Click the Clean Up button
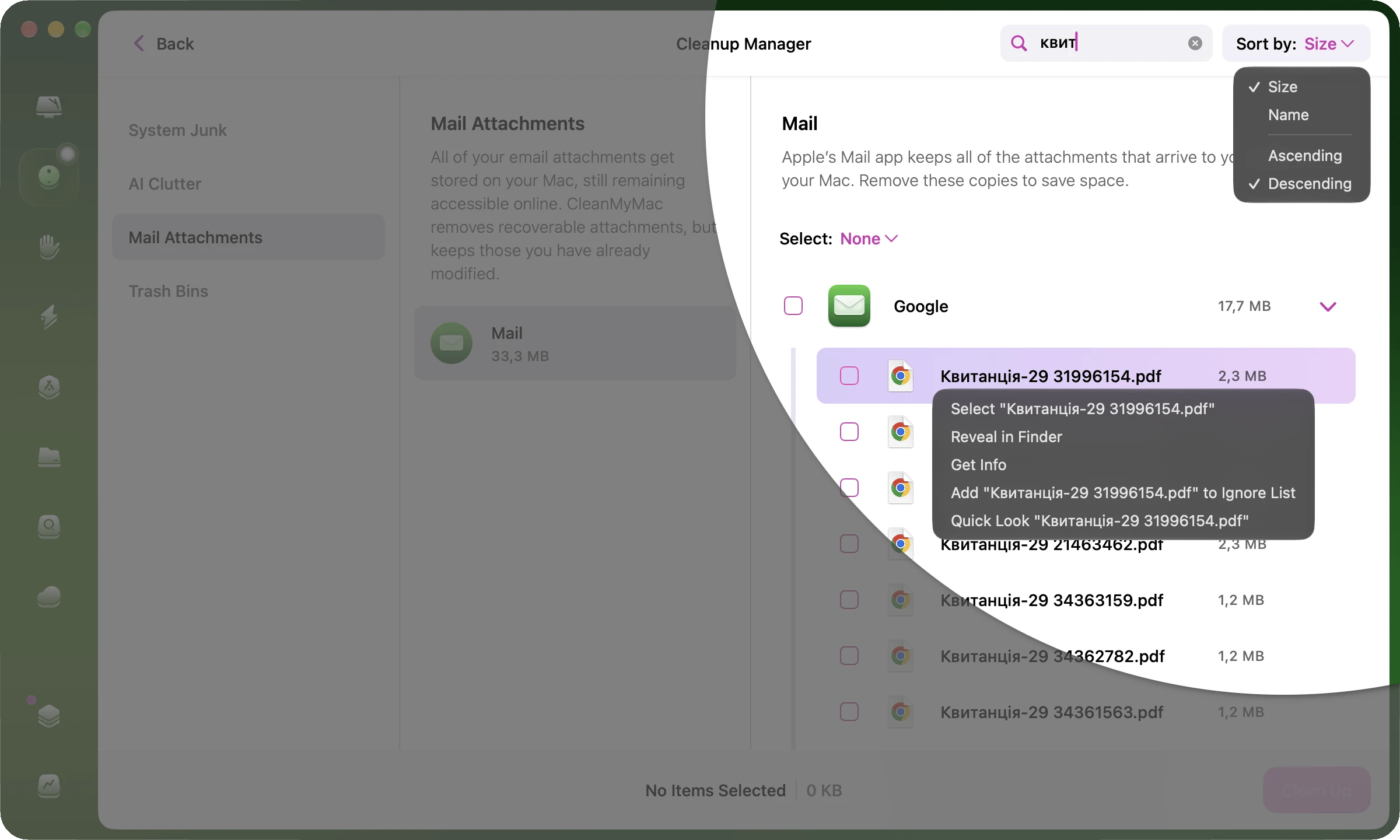This screenshot has width=1400, height=840. [1317, 790]
